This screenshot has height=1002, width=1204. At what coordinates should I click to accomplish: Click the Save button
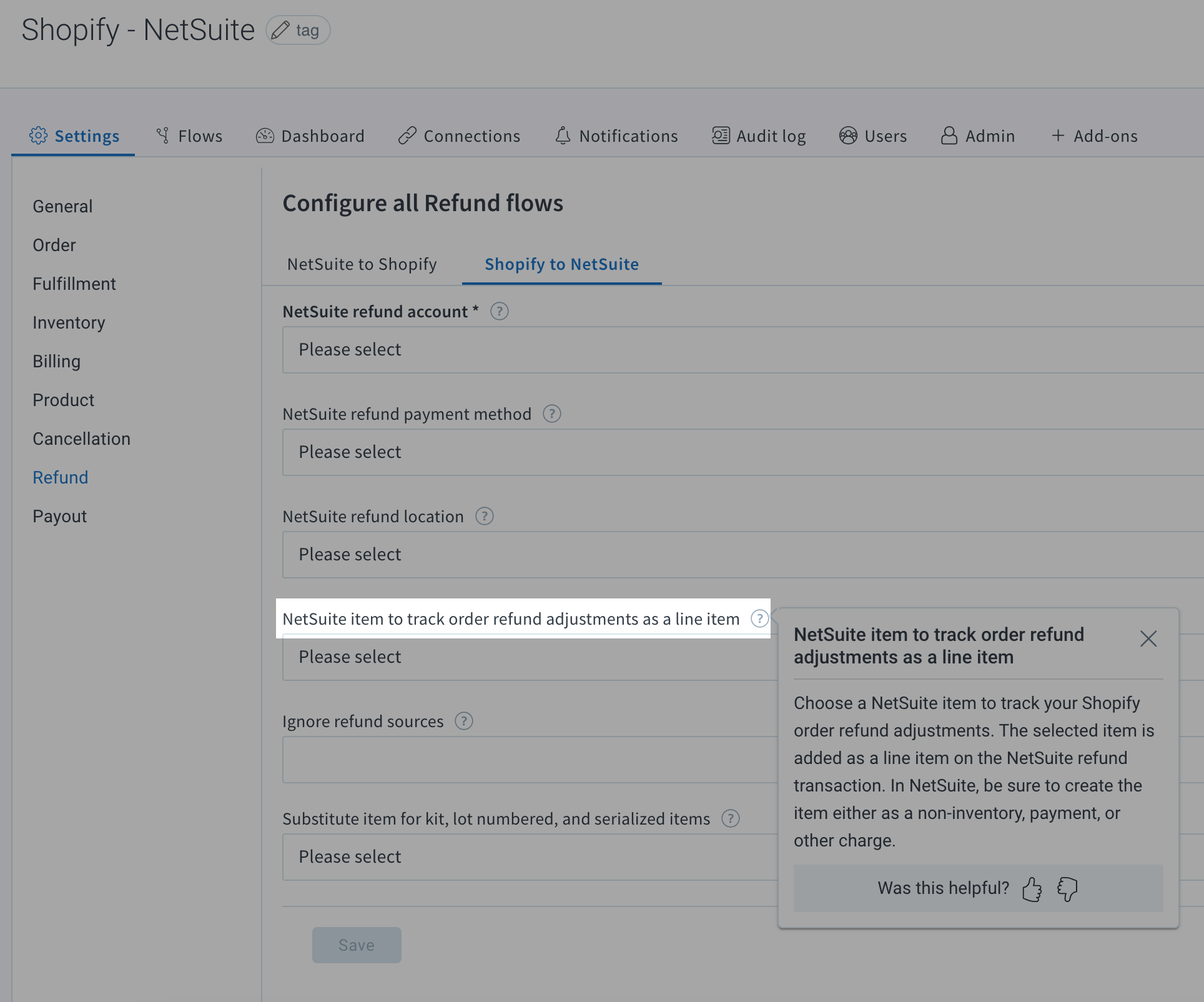click(357, 945)
